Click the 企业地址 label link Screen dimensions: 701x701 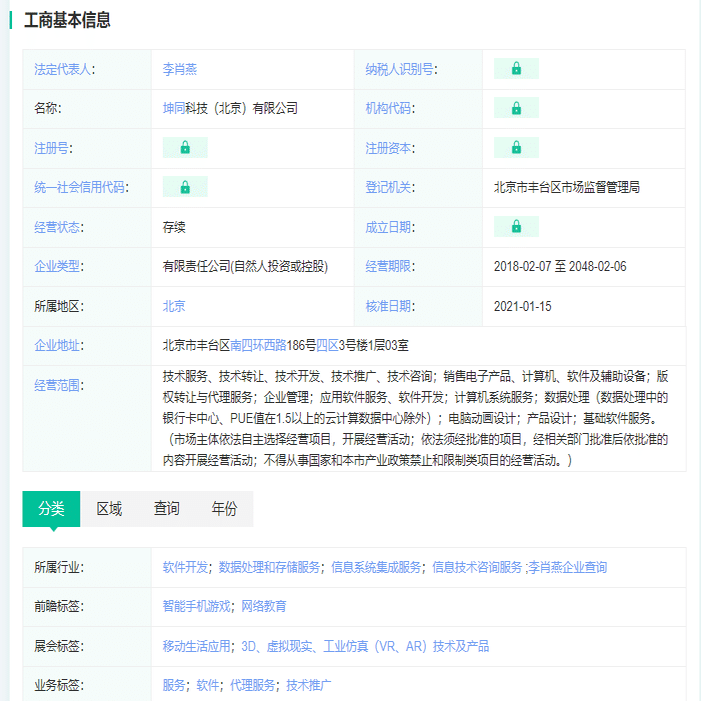tap(57, 345)
